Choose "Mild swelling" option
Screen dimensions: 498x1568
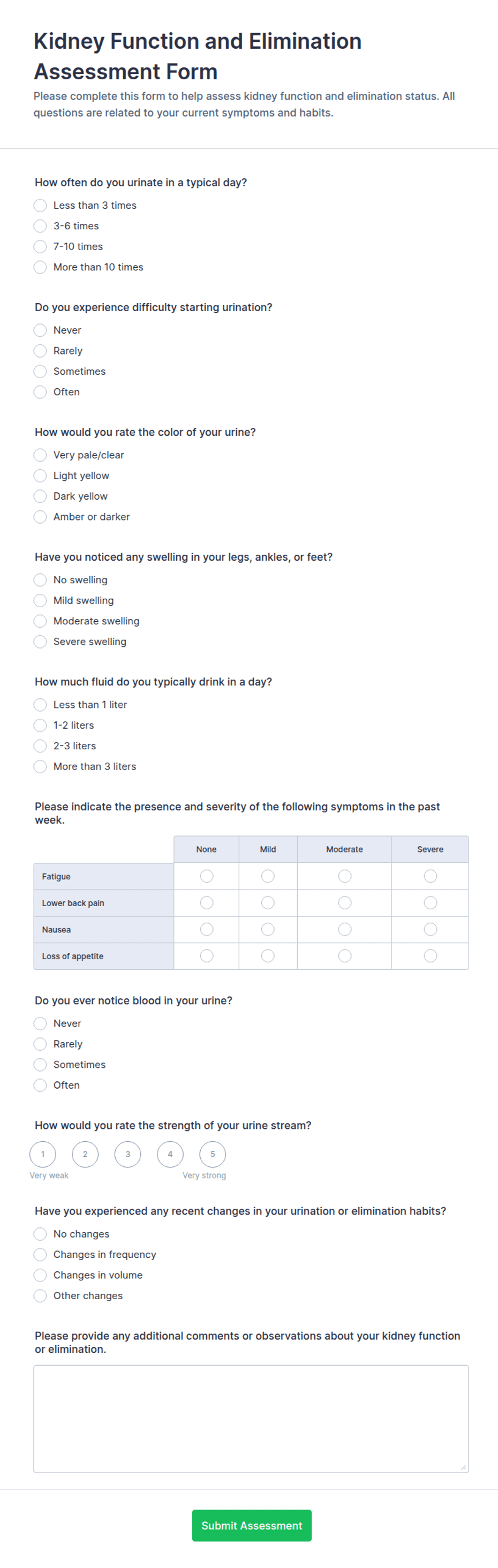pyautogui.click(x=40, y=600)
